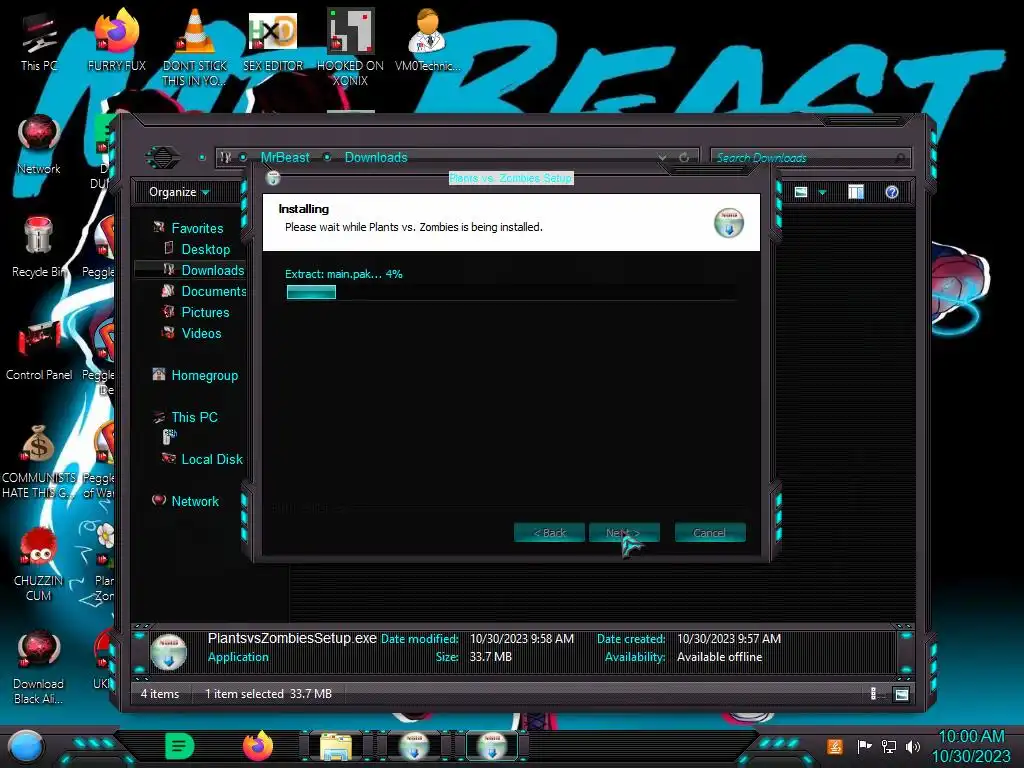
Task: Select Desktop under Favorites
Action: 206,249
